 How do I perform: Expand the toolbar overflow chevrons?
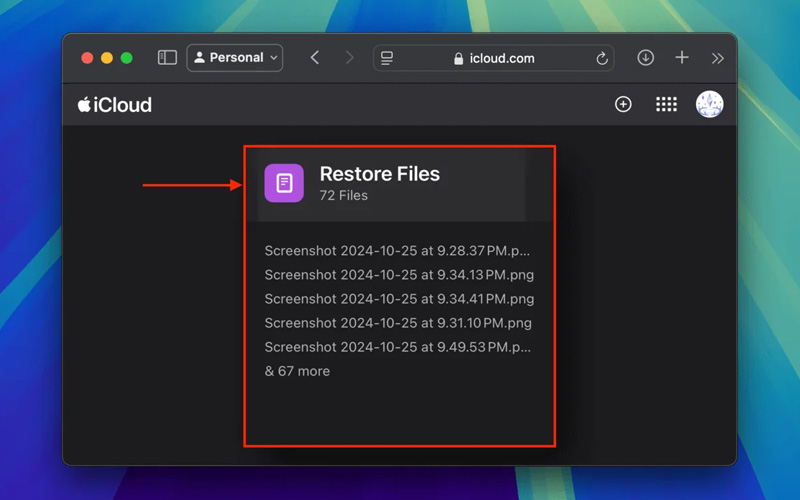point(717,59)
